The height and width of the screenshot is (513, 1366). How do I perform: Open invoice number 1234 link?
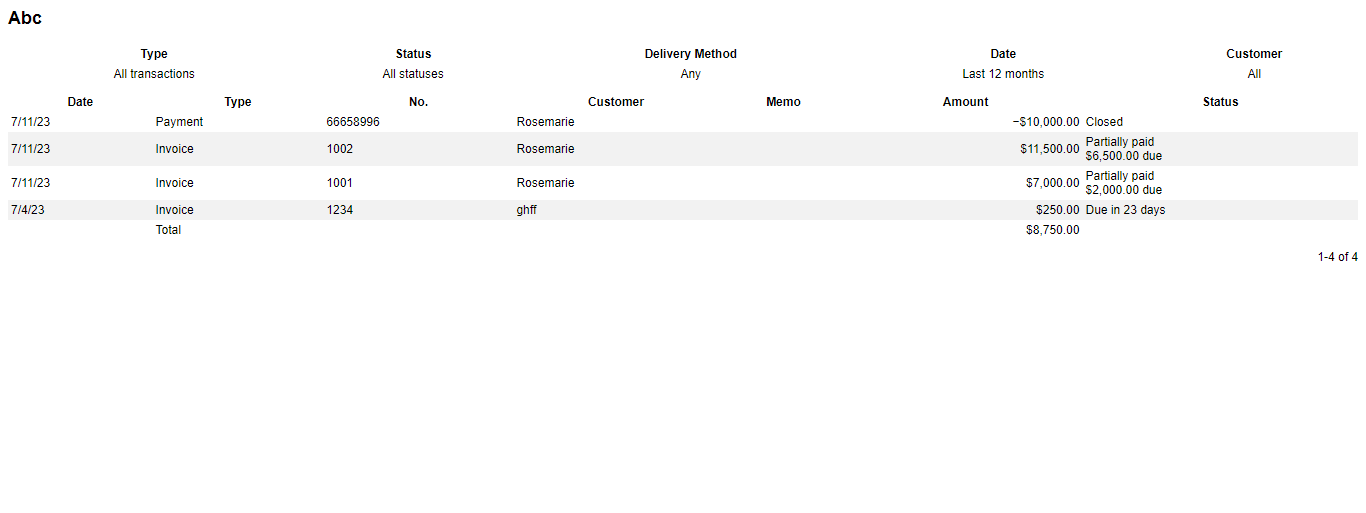(x=340, y=210)
